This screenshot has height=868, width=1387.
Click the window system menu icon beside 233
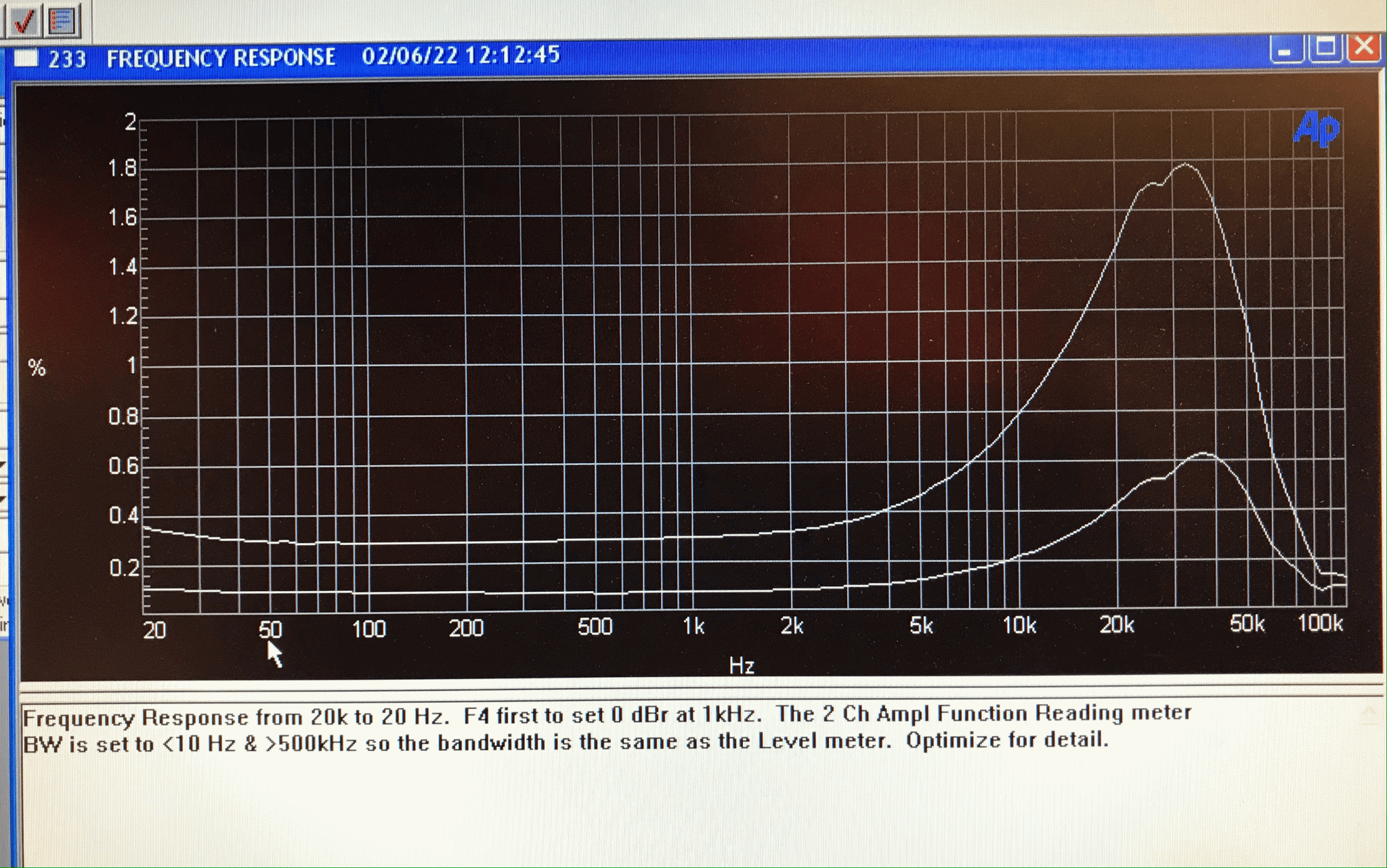click(x=26, y=58)
